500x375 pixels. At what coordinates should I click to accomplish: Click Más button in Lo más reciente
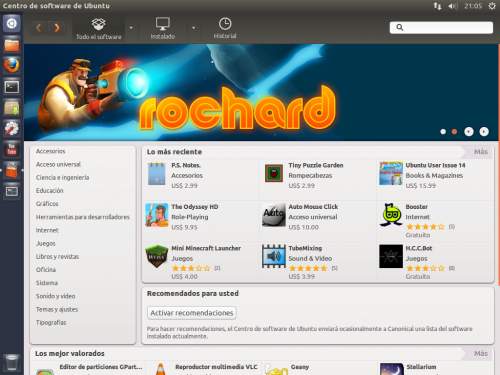pos(481,152)
